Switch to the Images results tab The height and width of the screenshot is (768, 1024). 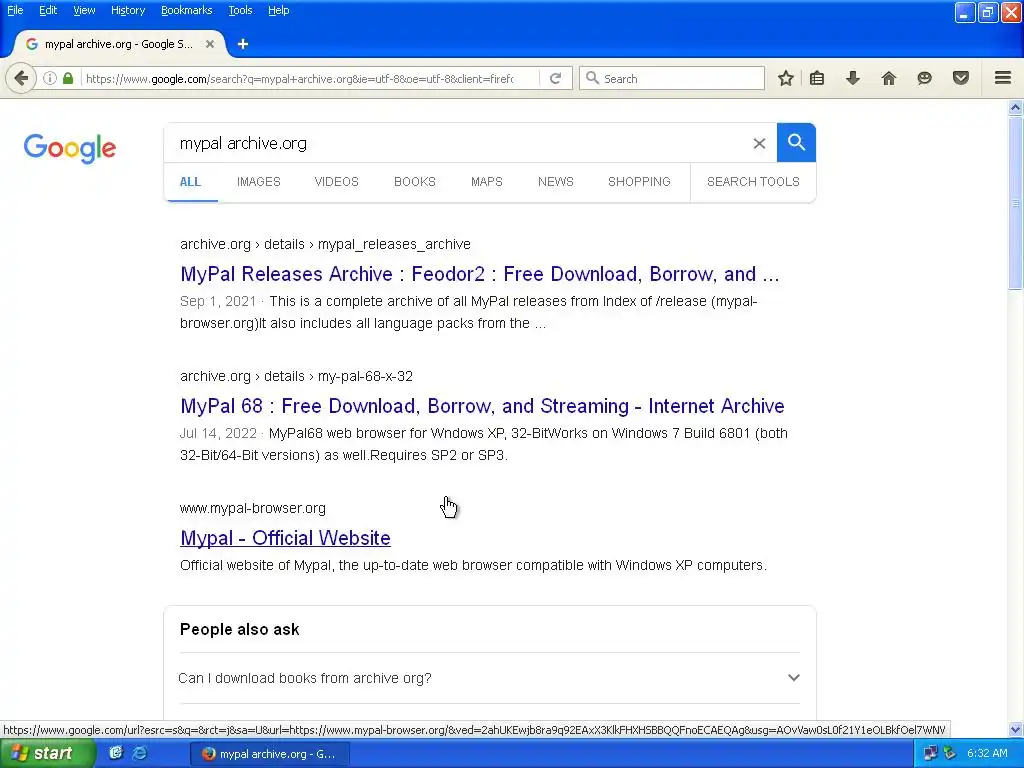click(259, 182)
